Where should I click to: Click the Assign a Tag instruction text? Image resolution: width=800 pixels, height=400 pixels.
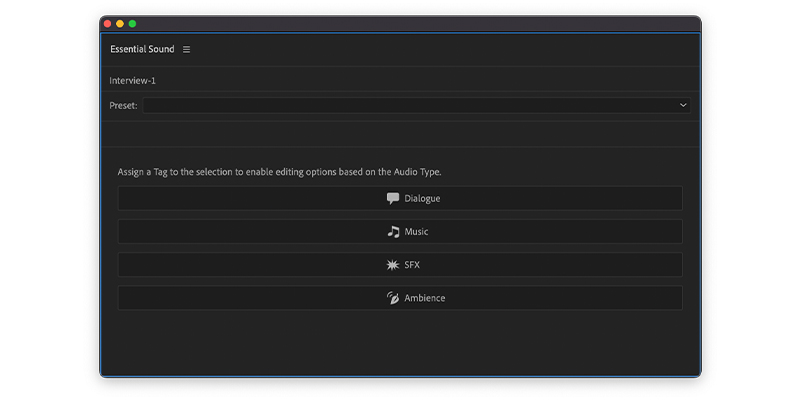click(280, 172)
